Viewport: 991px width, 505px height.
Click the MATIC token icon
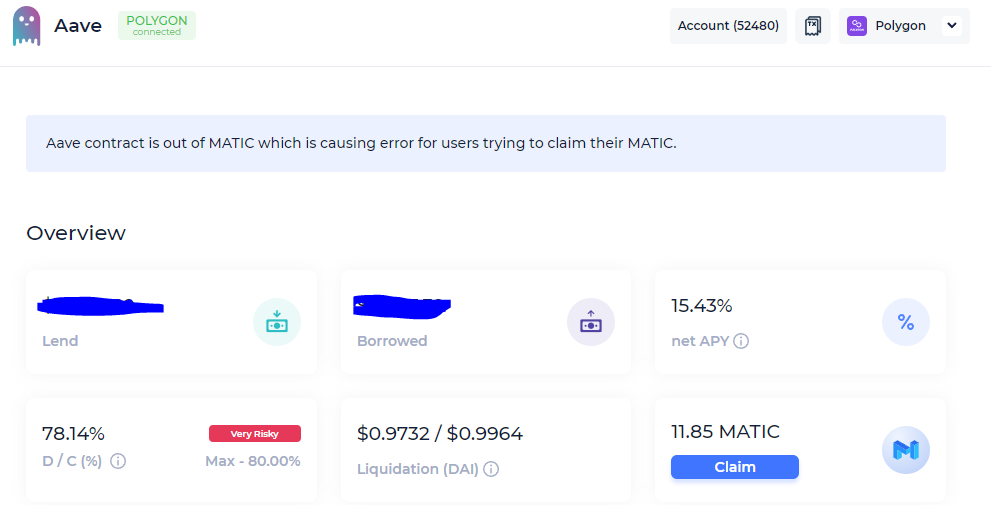905,450
